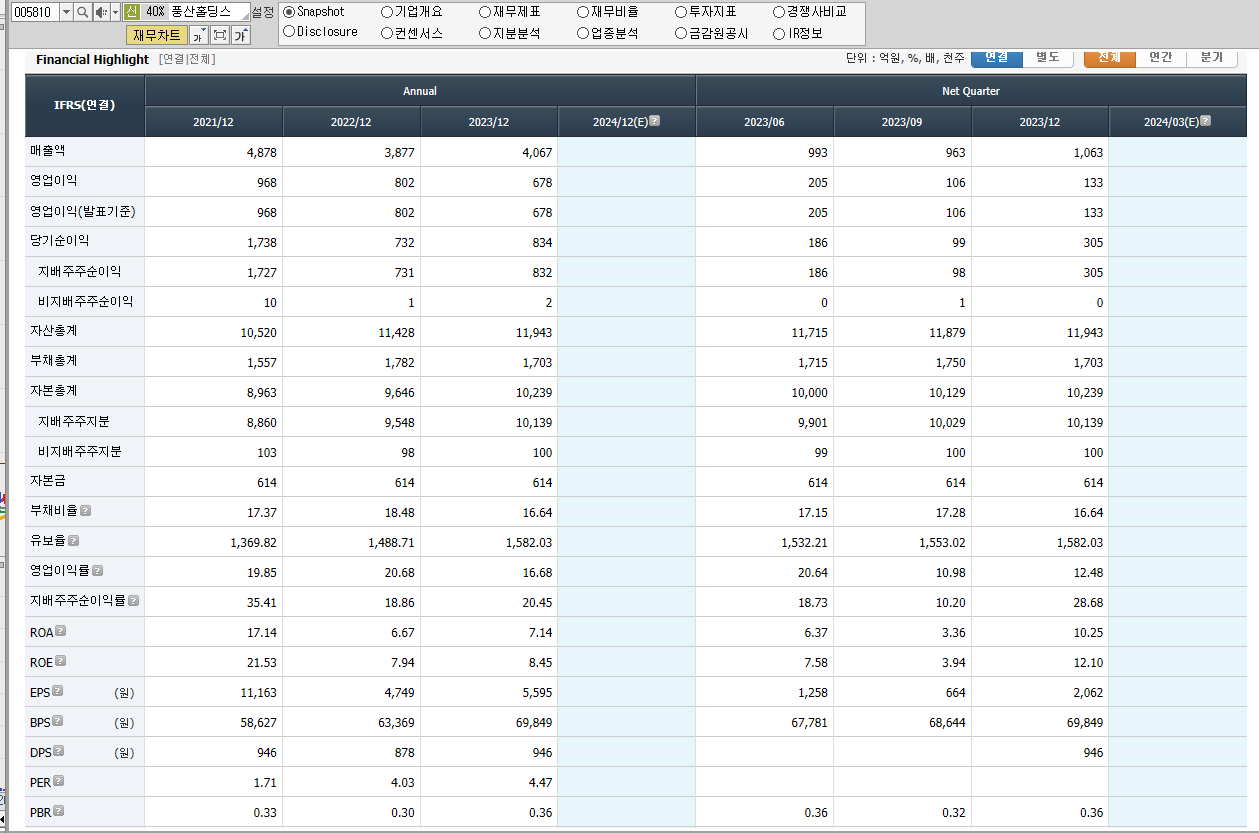Click the 2022/12 column header
Viewport: 1259px width, 833px height.
point(351,122)
